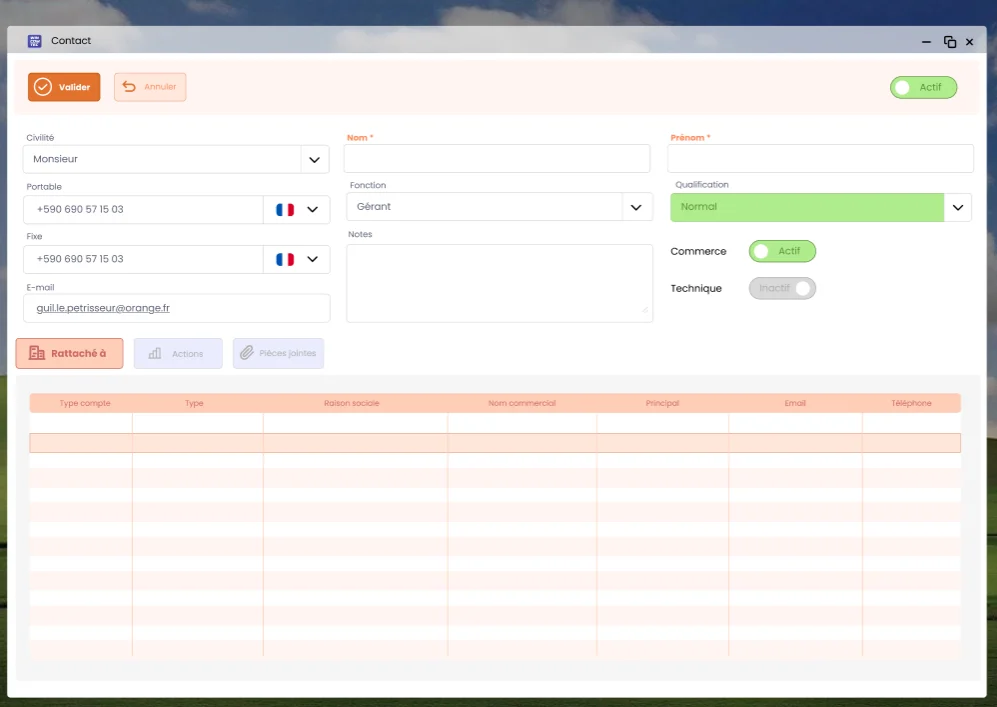Click the checkmark icon on Valider button
The image size is (997, 707).
tap(43, 87)
